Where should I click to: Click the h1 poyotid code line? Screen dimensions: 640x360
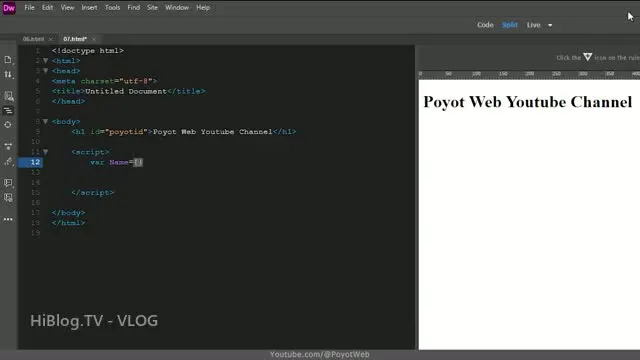184,132
